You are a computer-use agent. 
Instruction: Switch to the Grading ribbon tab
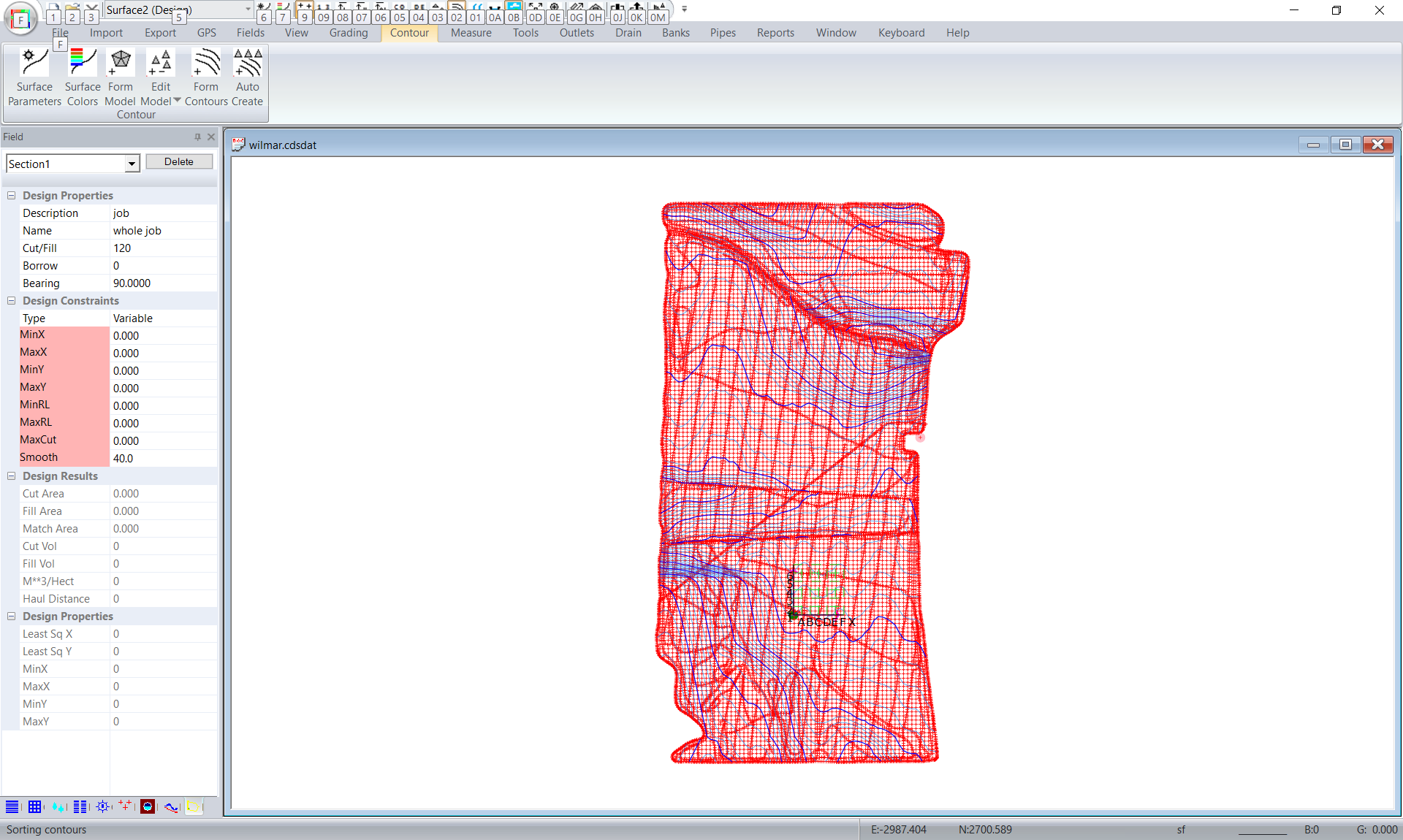348,33
